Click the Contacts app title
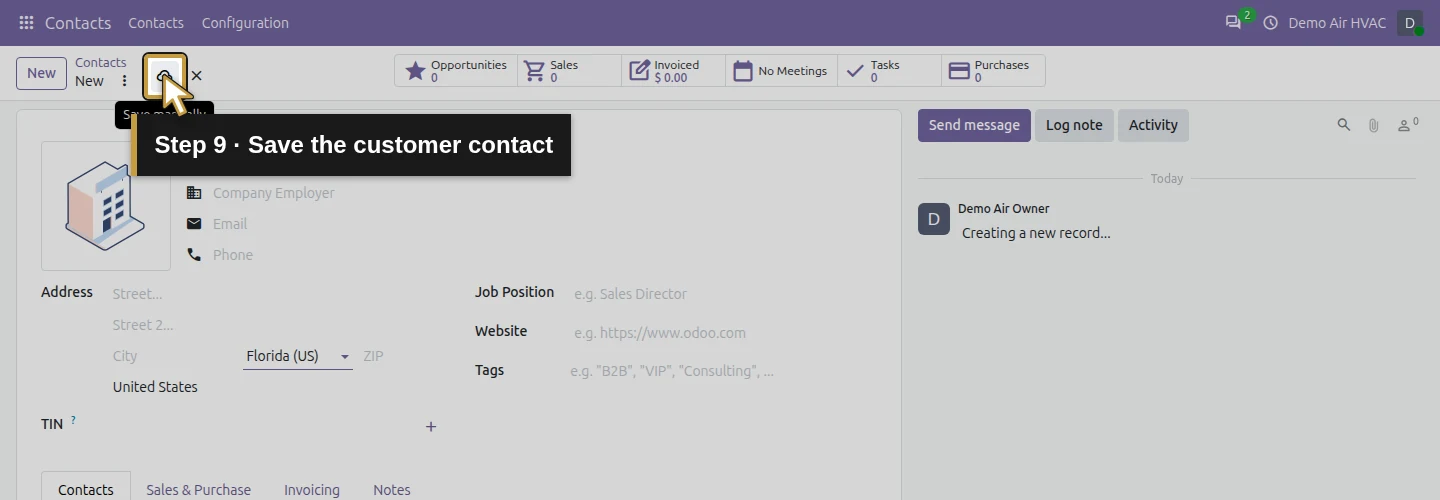This screenshot has width=1440, height=500. point(78,22)
